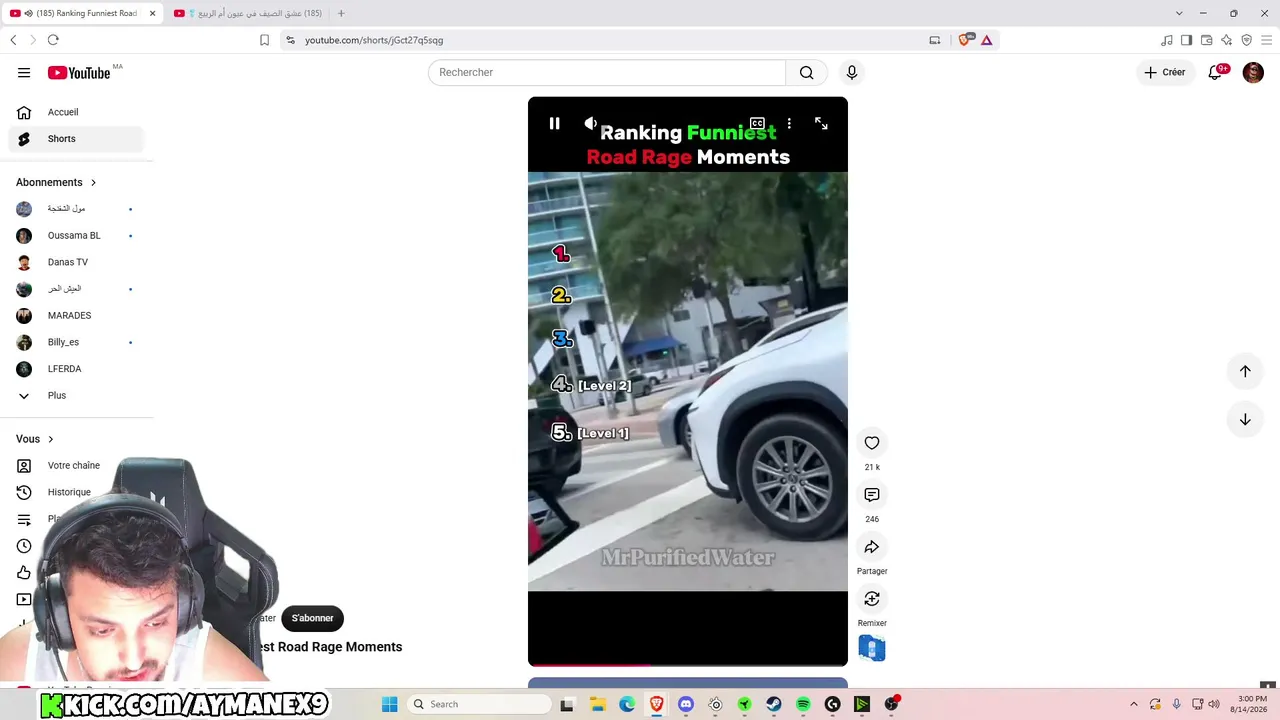Switch to the Arabic-titled second browser tab
This screenshot has width=1280, height=720.
pos(248,13)
